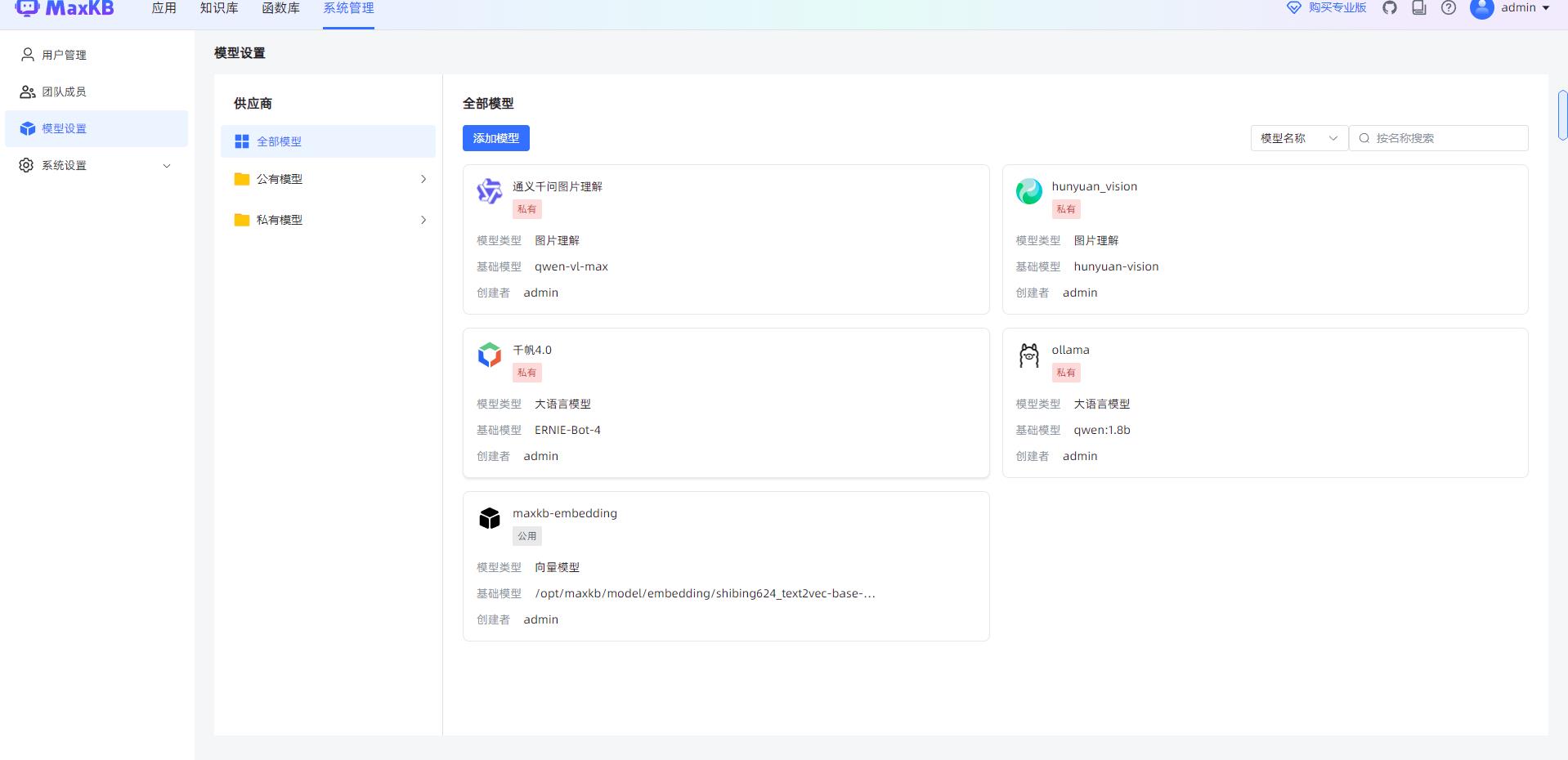Click the diamond icon beside 购买专业版
Screen dimensions: 1568x760
(x=1294, y=8)
